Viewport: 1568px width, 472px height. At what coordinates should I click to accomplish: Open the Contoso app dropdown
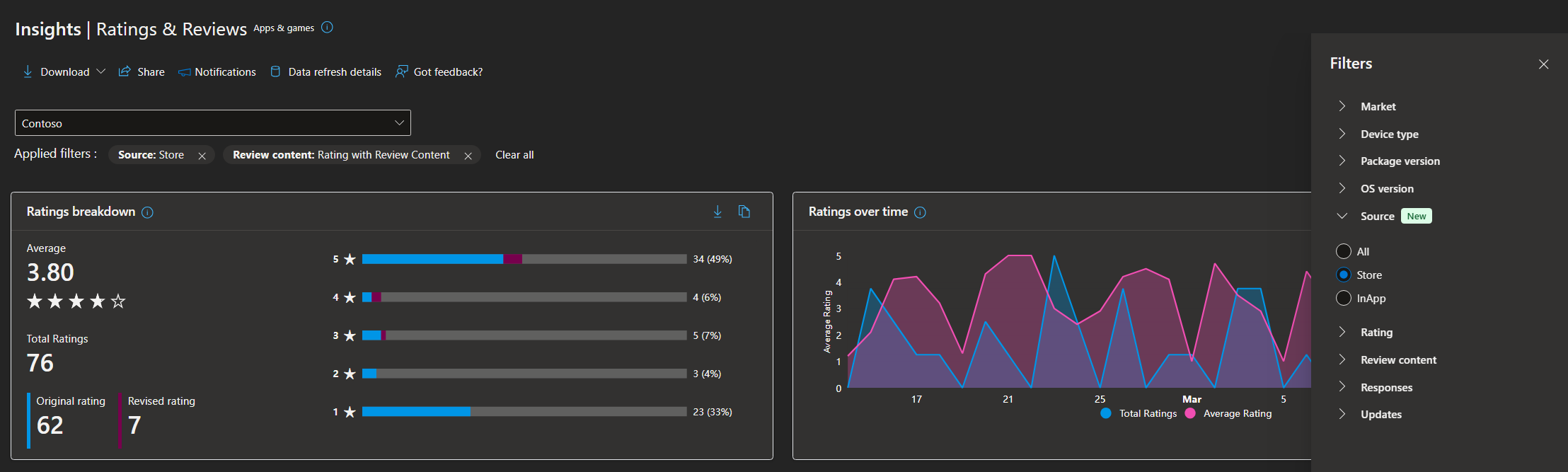[213, 123]
